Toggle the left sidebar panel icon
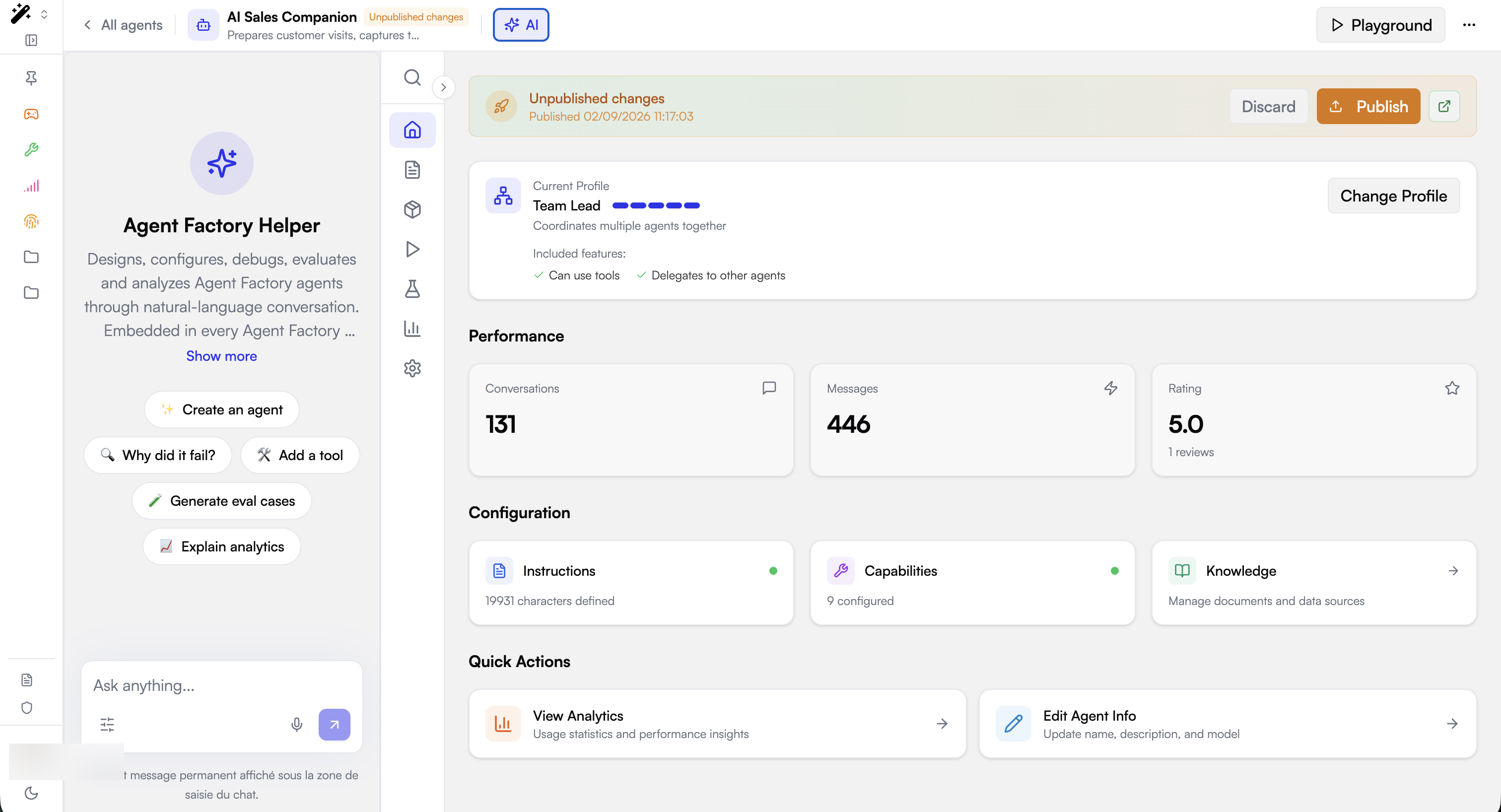The height and width of the screenshot is (812, 1501). (31, 40)
